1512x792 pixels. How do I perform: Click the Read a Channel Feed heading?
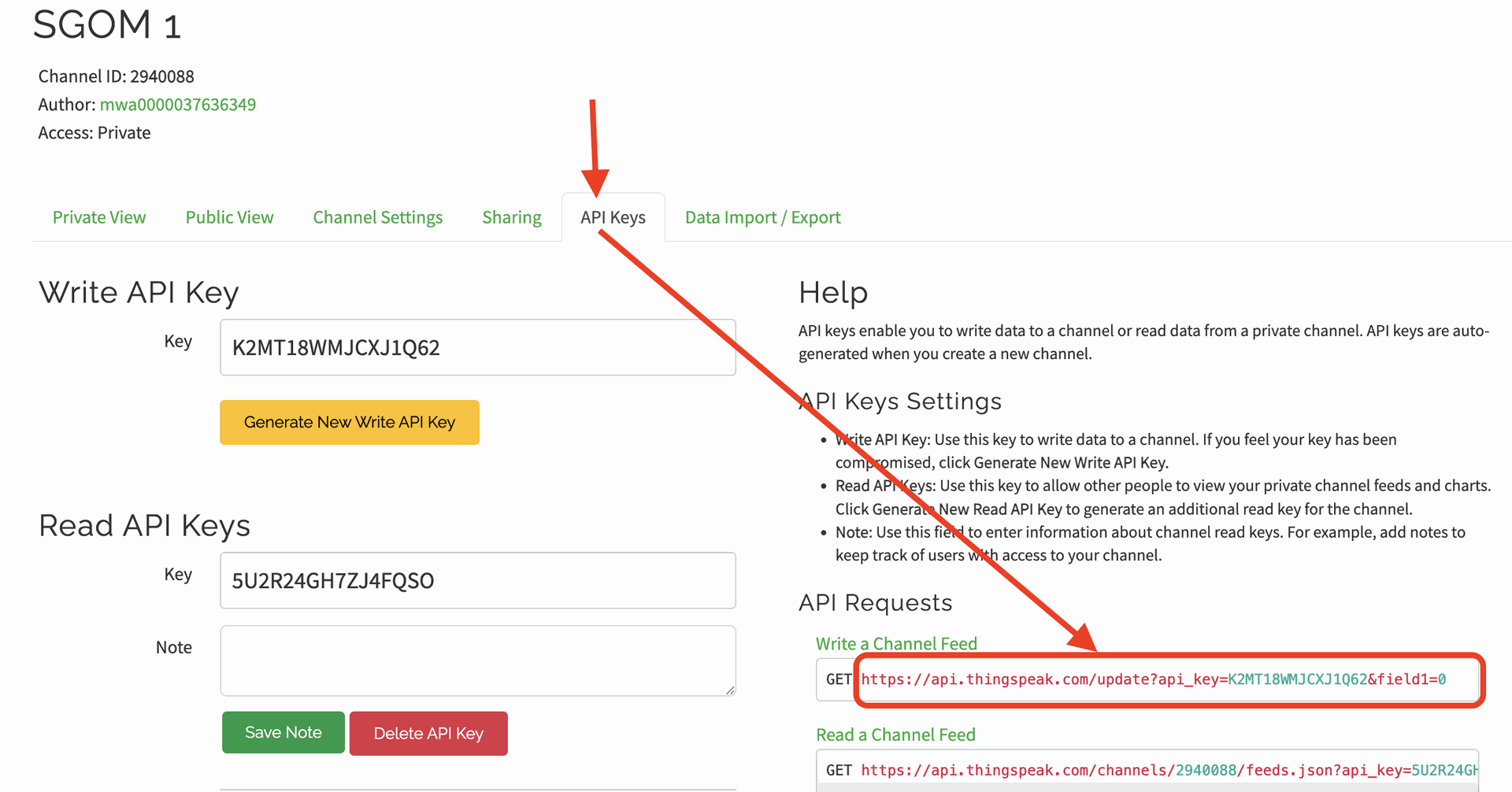895,735
